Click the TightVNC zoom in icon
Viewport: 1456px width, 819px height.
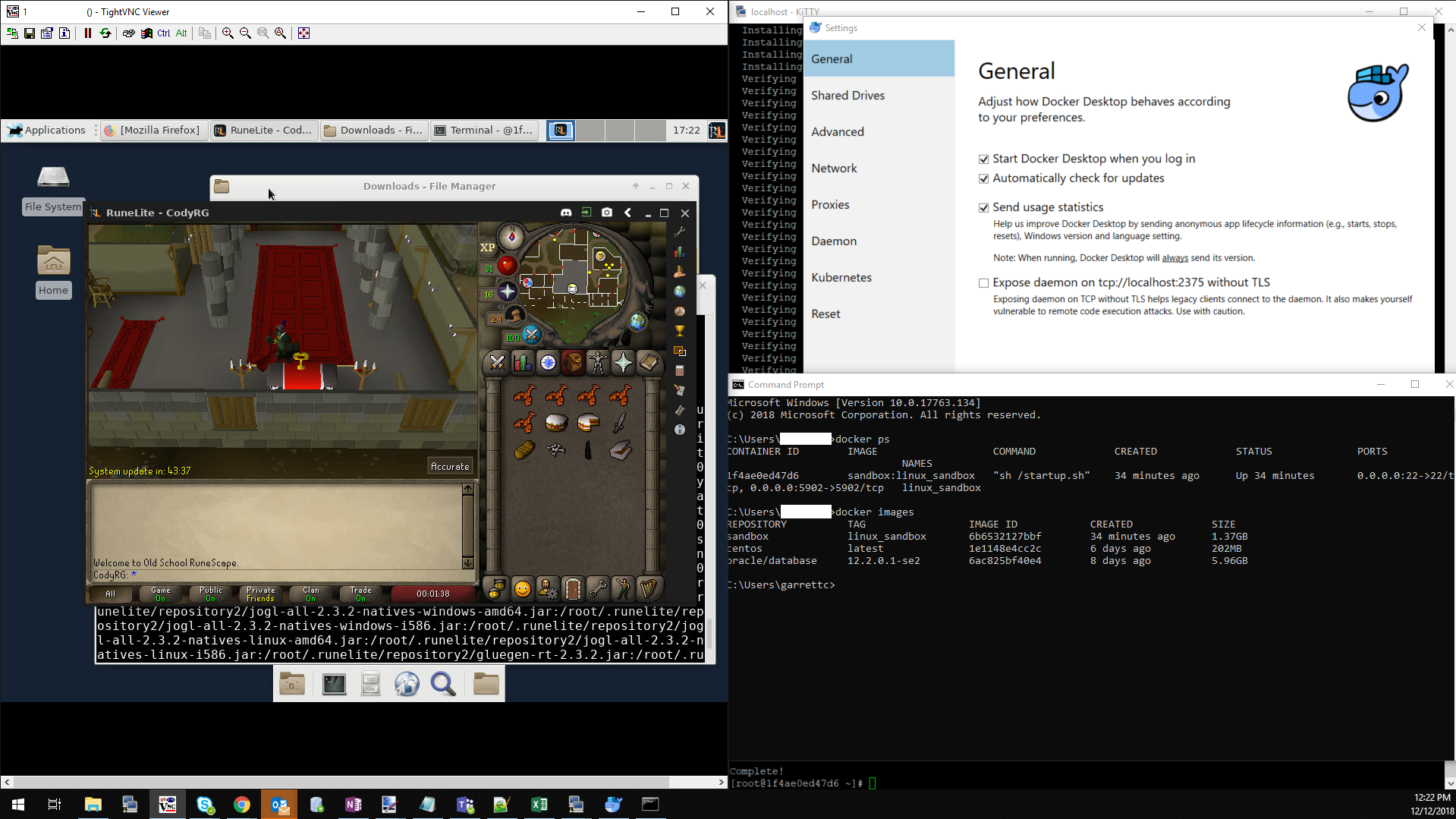[228, 33]
